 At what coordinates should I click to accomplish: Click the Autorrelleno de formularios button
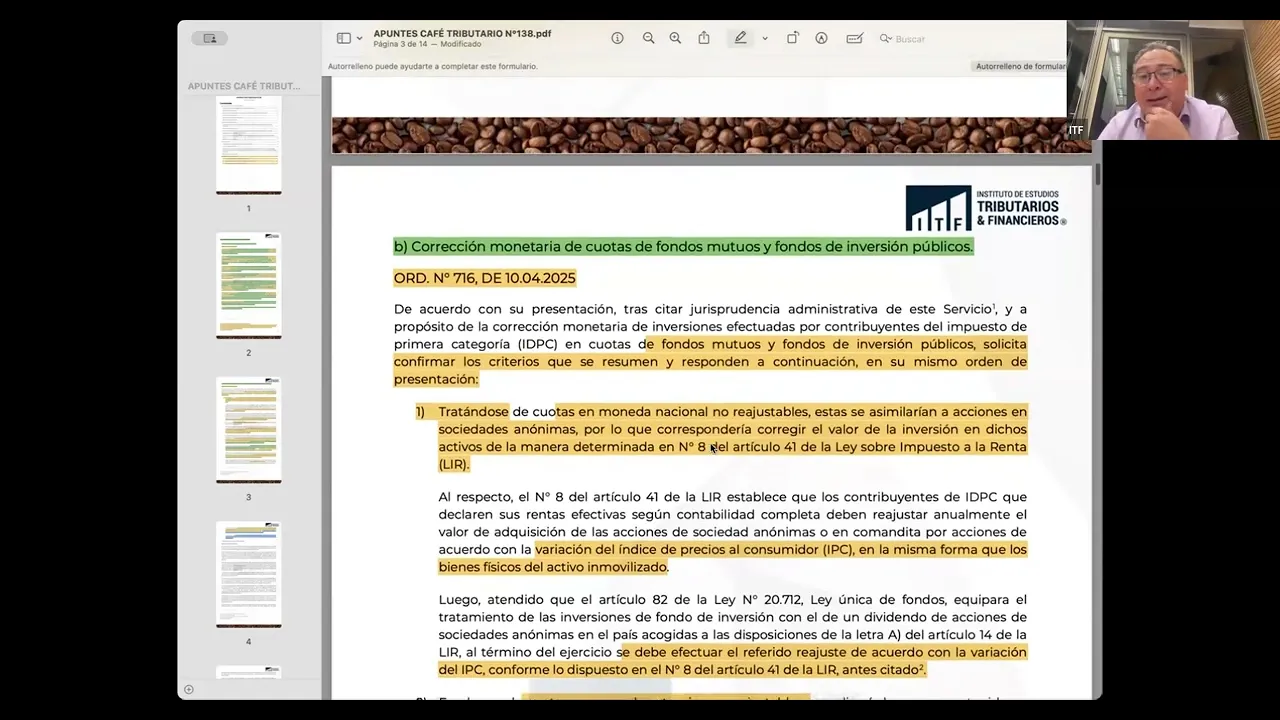[x=1022, y=65]
